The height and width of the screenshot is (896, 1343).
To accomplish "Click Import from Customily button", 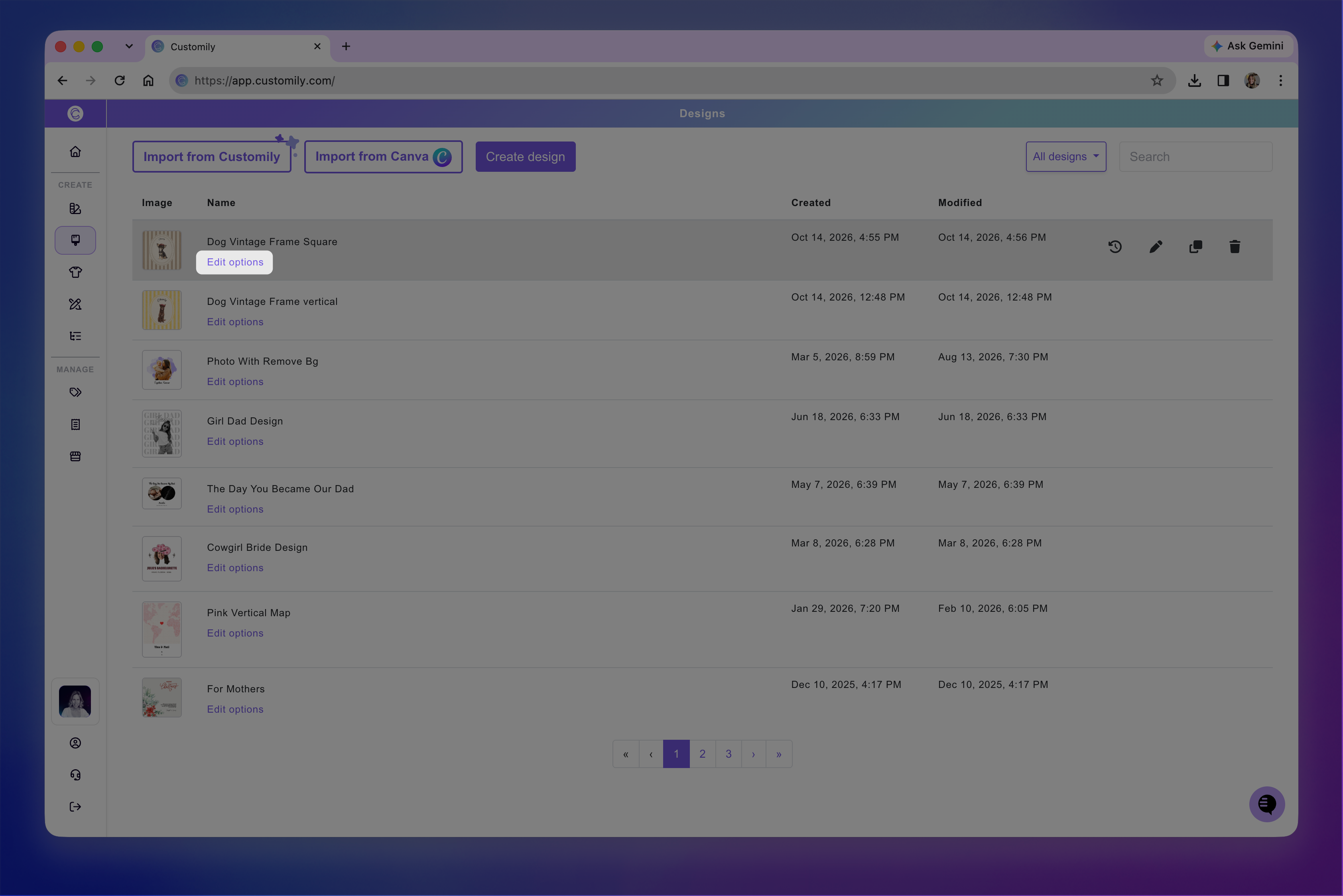I will point(212,157).
